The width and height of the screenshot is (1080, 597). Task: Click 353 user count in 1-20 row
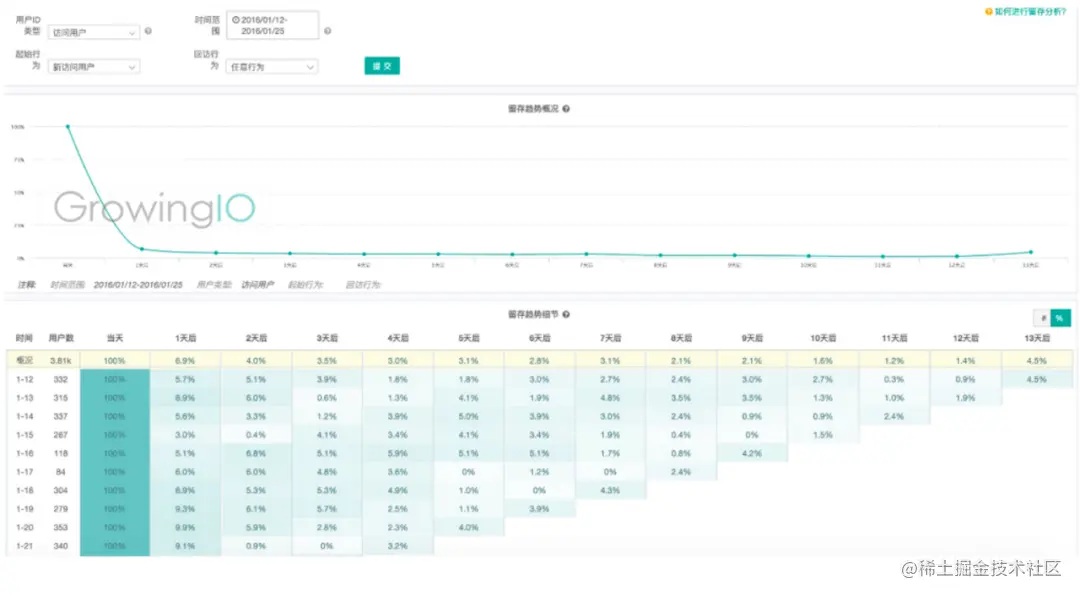point(61,527)
